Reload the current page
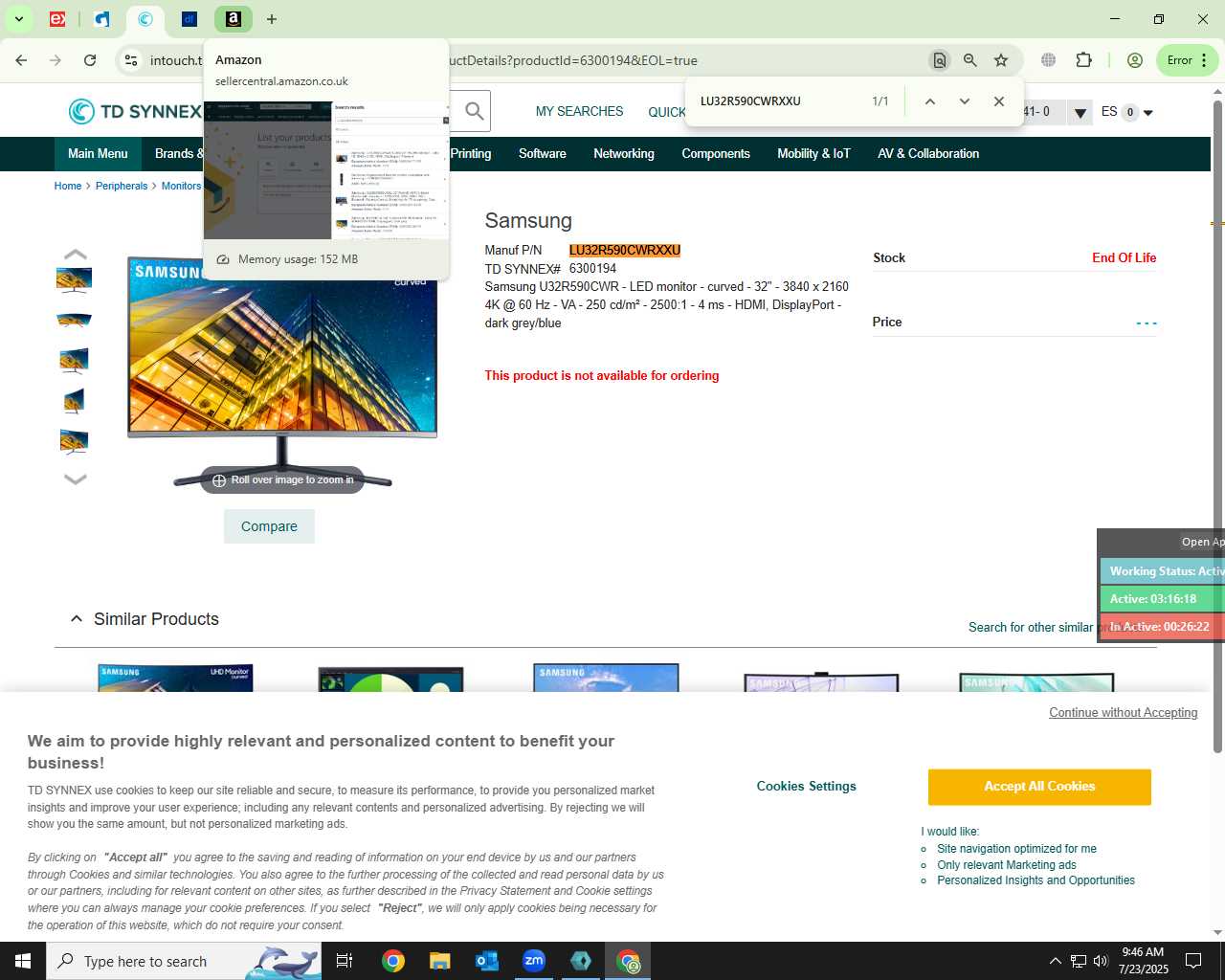Image resolution: width=1225 pixels, height=980 pixels. 90,60
